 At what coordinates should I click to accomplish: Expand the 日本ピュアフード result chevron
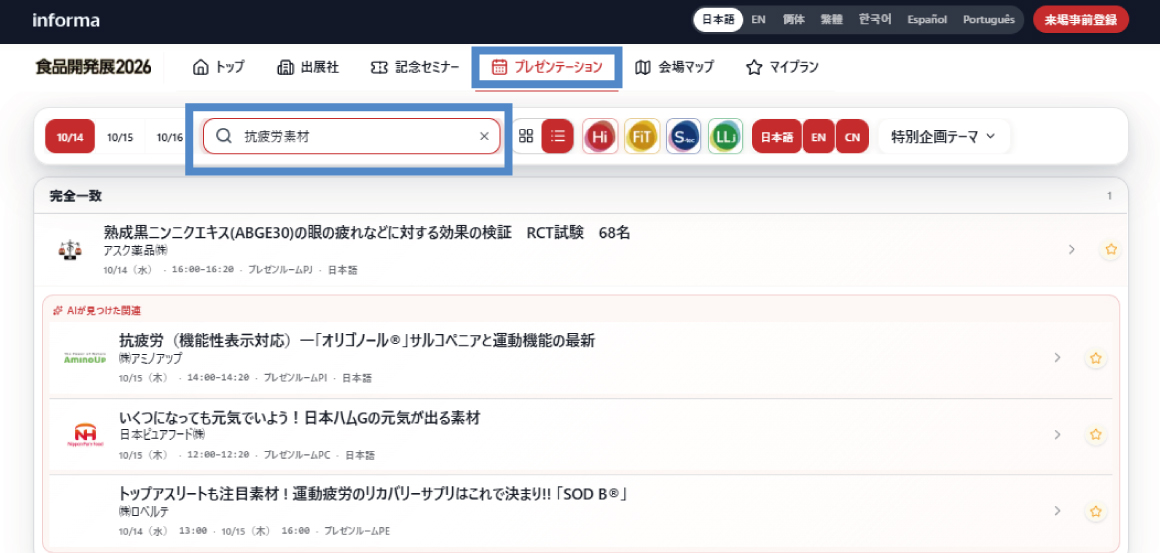coord(1057,435)
